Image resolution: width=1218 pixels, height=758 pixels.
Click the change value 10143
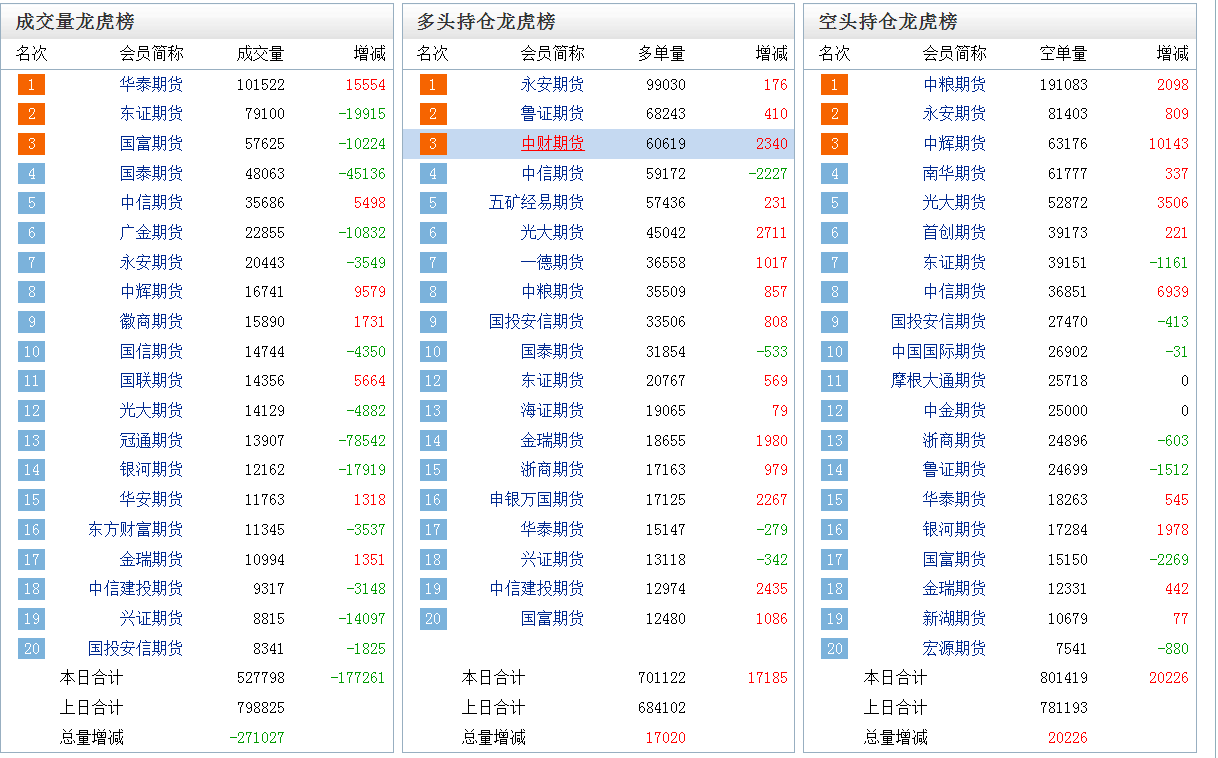1169,144
